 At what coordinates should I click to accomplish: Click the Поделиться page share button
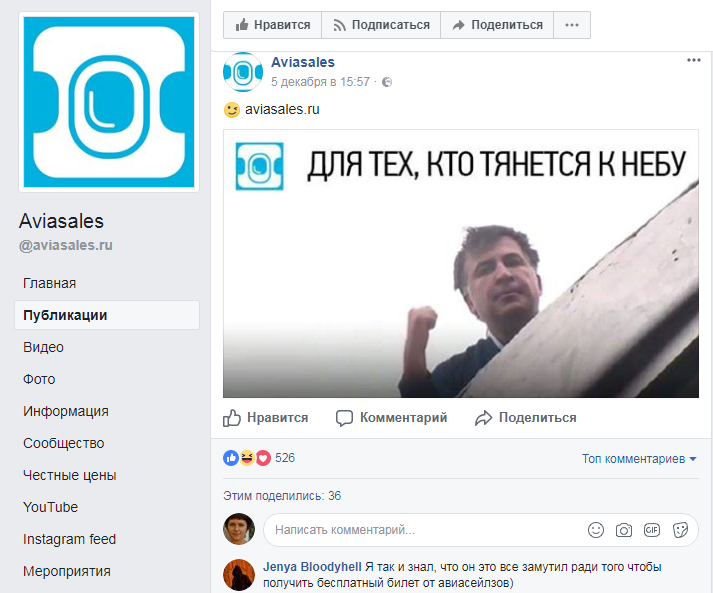tap(497, 25)
